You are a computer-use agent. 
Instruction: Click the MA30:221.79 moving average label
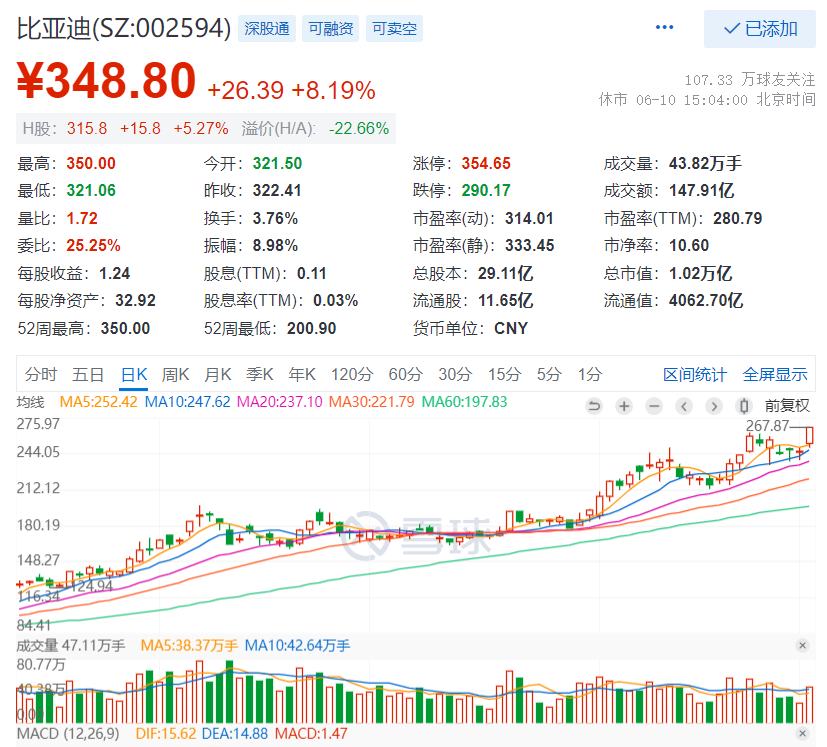[x=372, y=402]
